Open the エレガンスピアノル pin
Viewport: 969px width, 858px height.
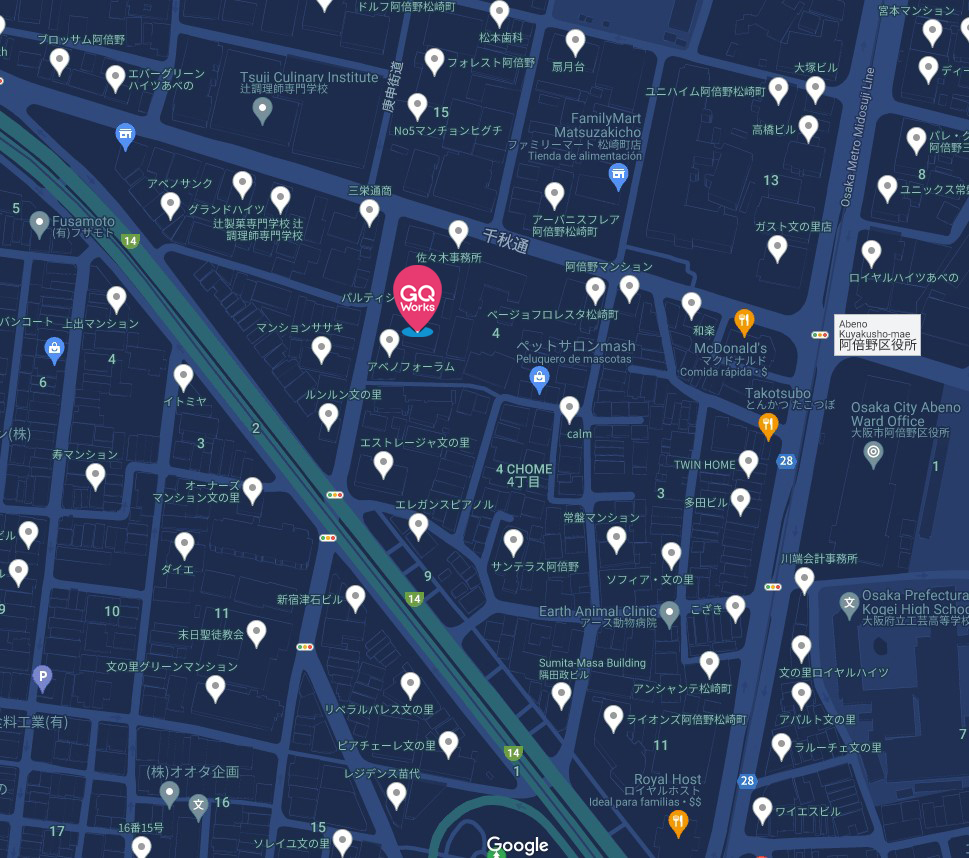pyautogui.click(x=418, y=527)
